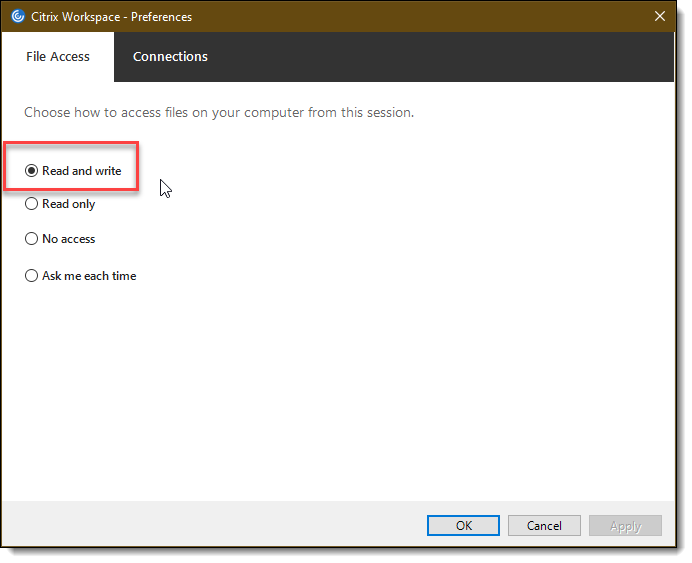This screenshot has width=692, height=563.
Task: Close the Citrix Workspace Preferences window
Action: pyautogui.click(x=660, y=16)
